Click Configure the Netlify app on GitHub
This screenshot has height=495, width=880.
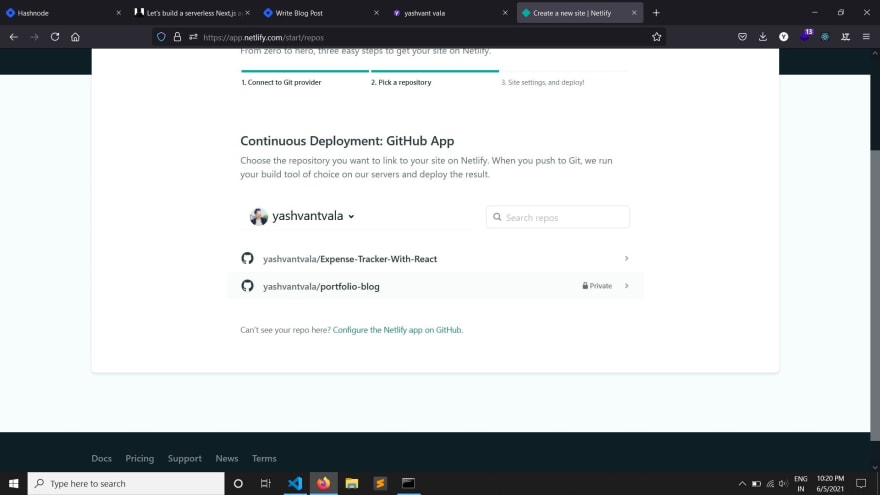398,330
